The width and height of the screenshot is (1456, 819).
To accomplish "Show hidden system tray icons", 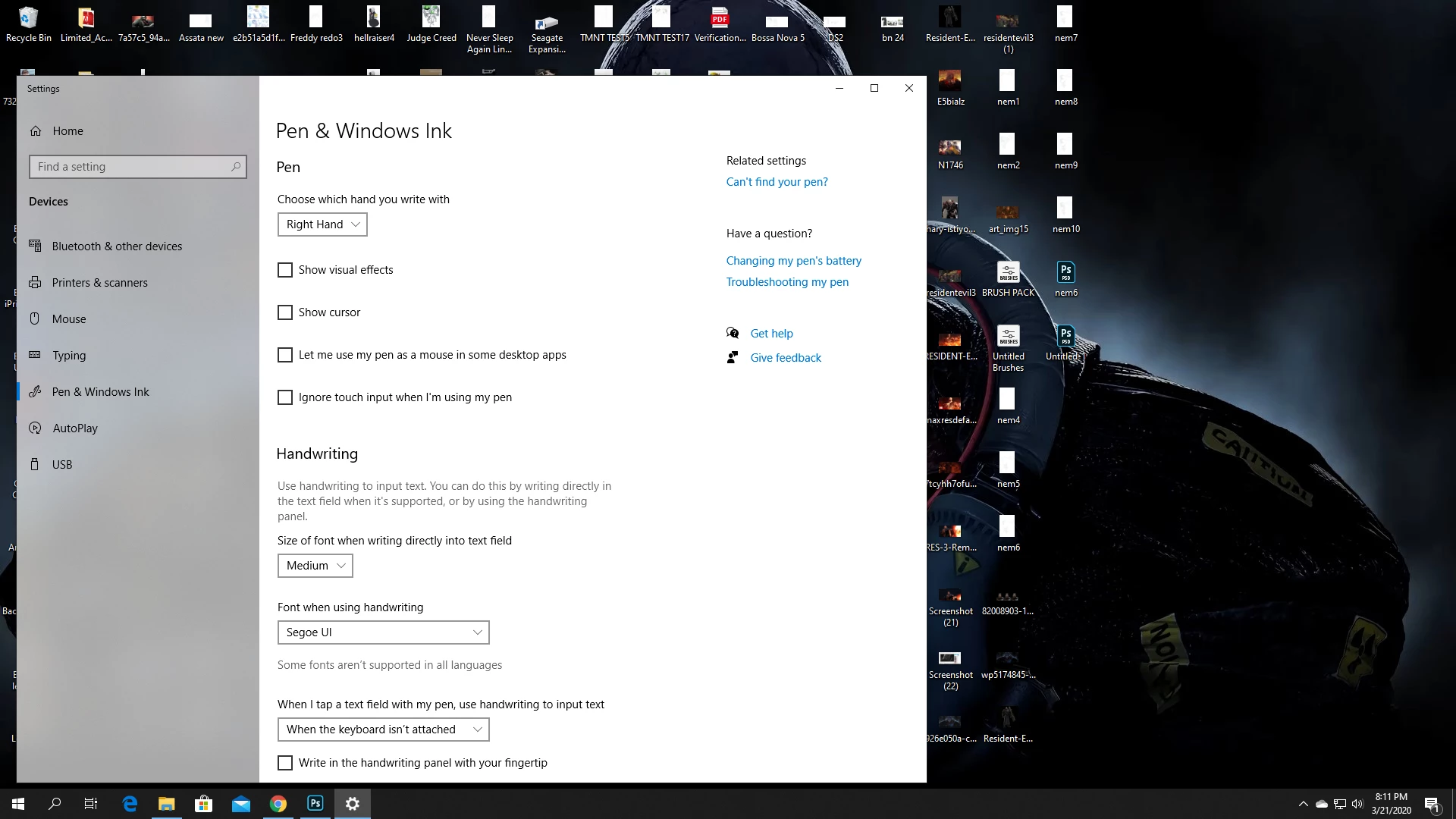I will 1303,804.
